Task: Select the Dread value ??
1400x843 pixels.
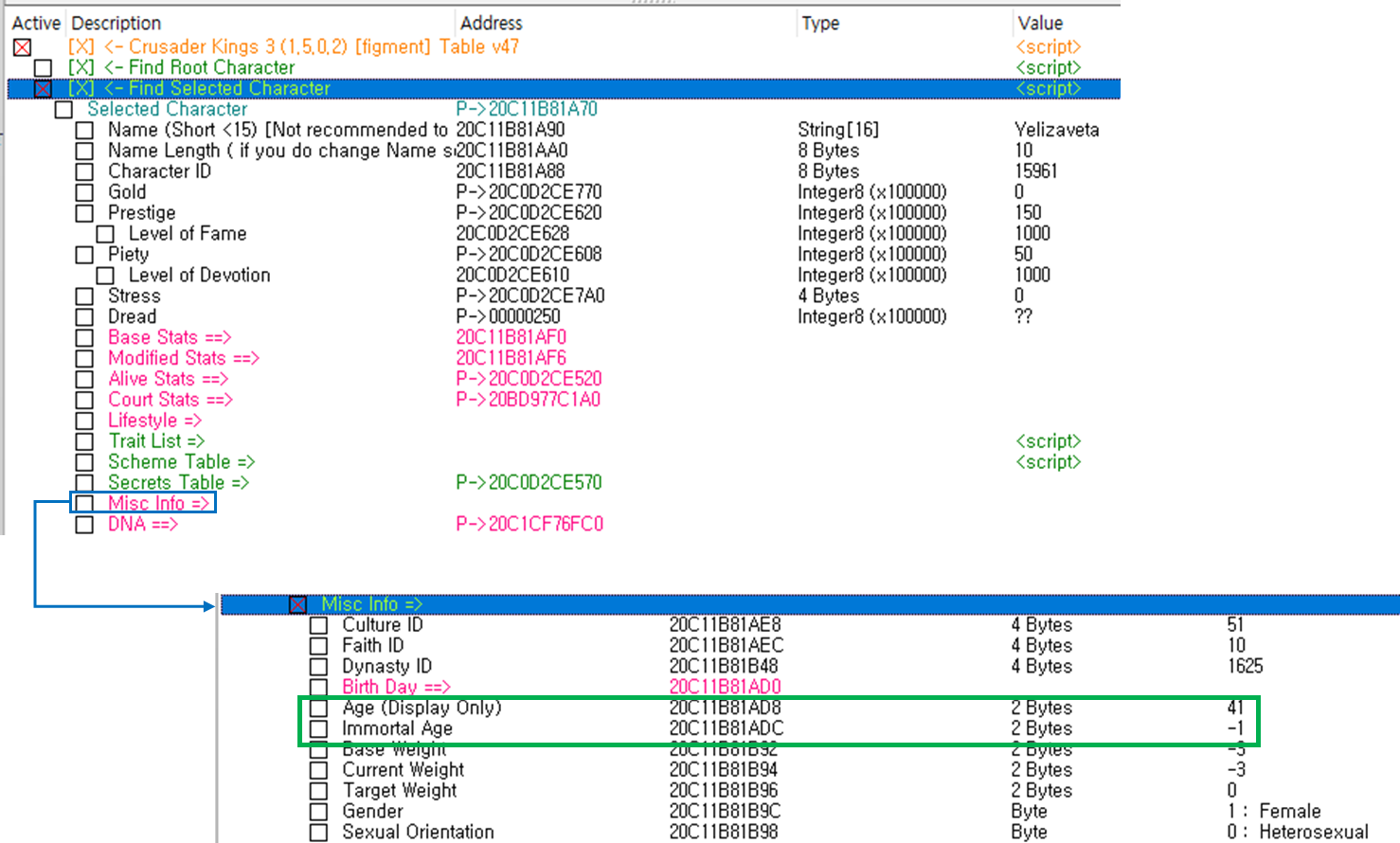Action: pyautogui.click(x=1024, y=317)
